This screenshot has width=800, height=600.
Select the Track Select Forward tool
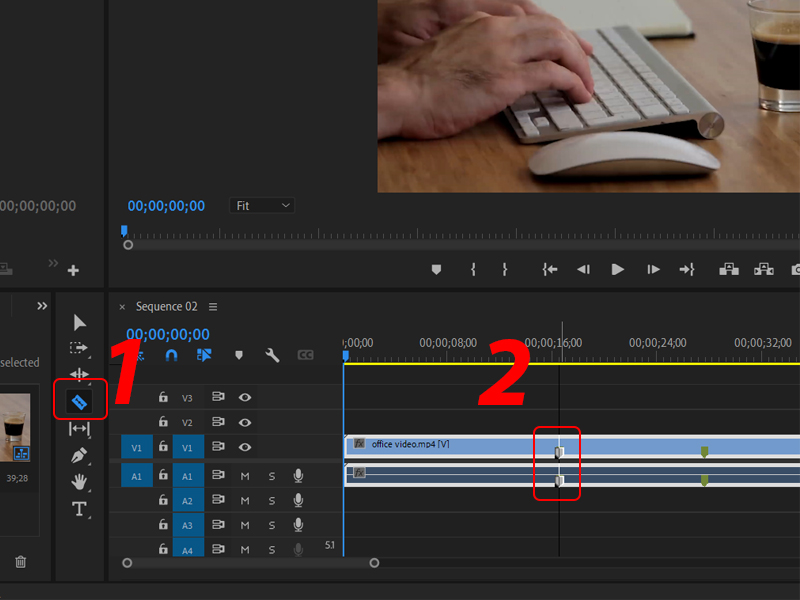(79, 348)
